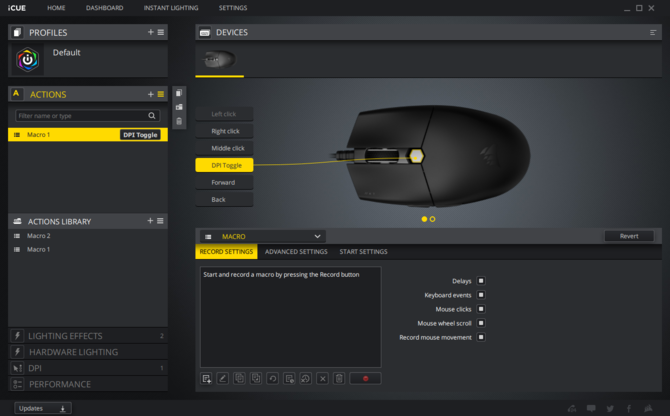Click the add delay icon in macro toolbar
Image resolution: width=670 pixels, height=416 pixels.
[x=289, y=378]
